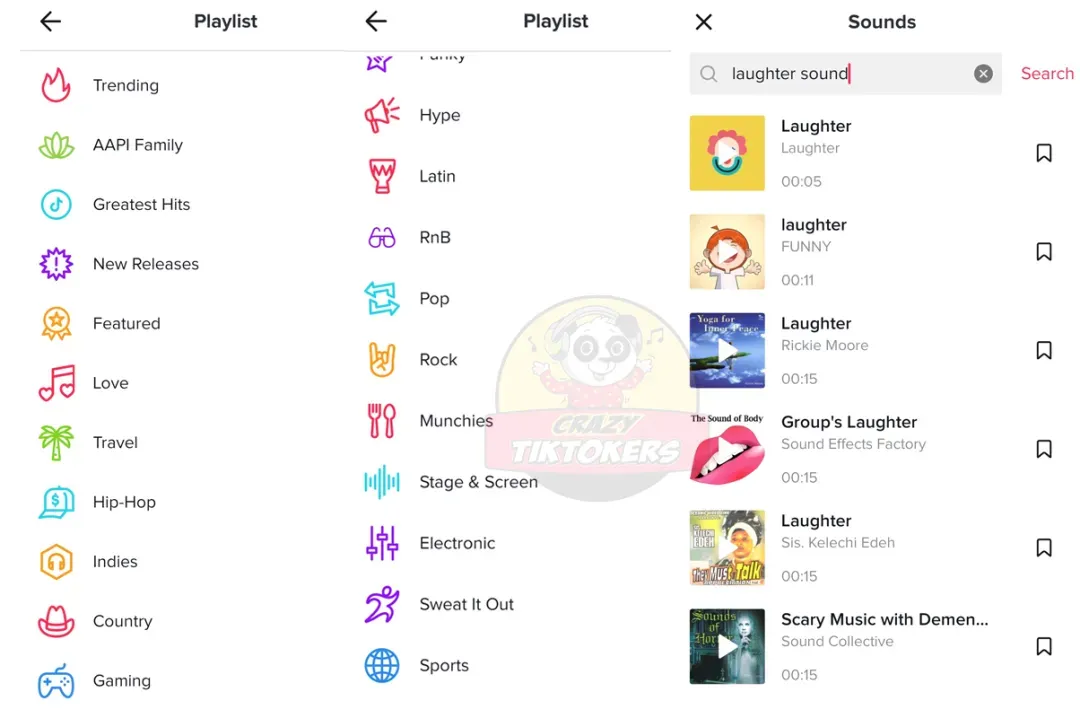Open the Rock hand icon playlist

pos(382,360)
